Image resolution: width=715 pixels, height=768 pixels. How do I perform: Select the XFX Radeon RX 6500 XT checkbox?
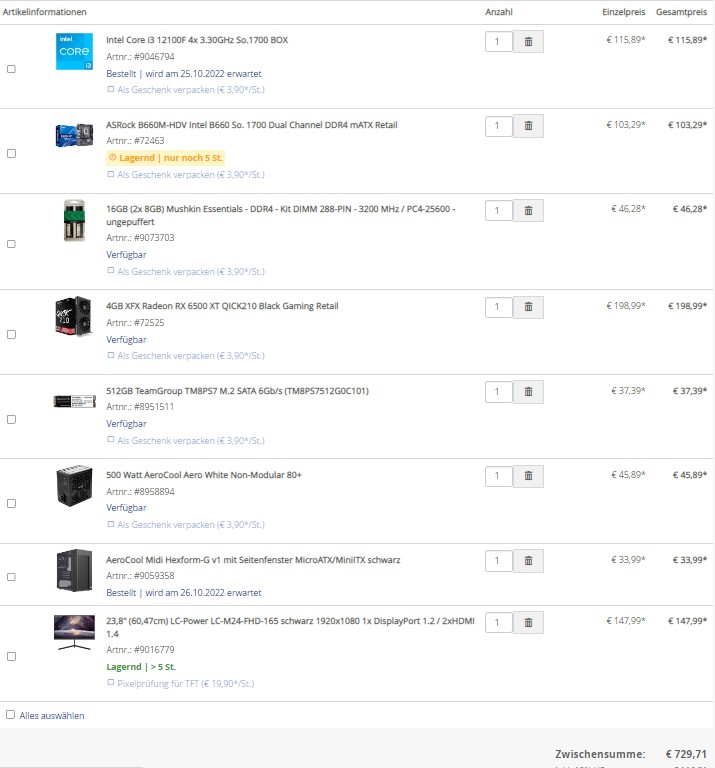pos(11,335)
